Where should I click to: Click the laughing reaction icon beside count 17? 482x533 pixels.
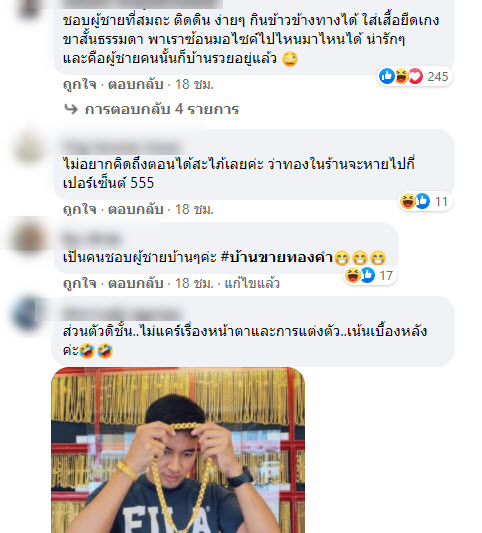pos(352,275)
